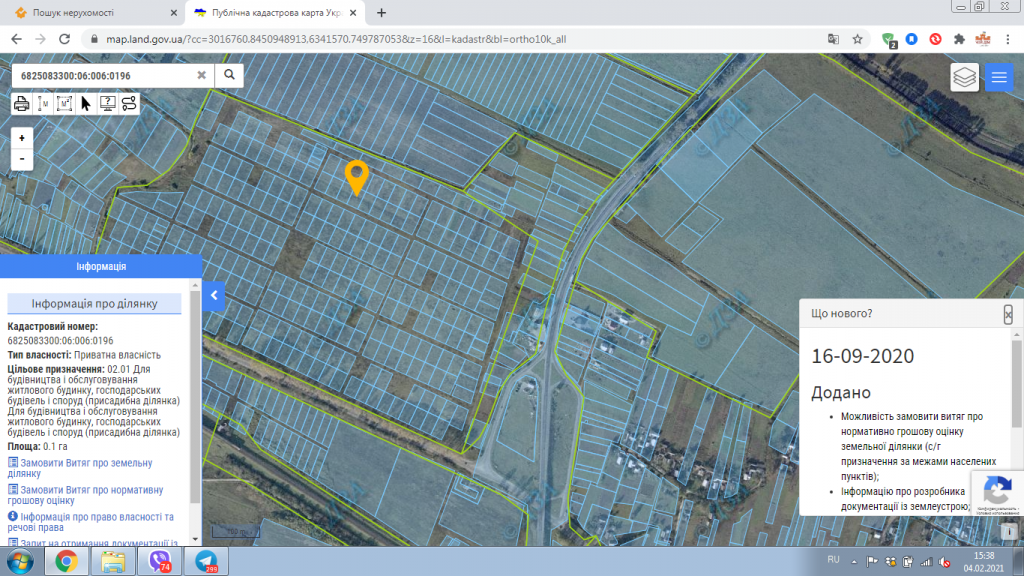Image resolution: width=1024 pixels, height=576 pixels.
Task: Open Інформація про право власності link
Action: coord(96,521)
